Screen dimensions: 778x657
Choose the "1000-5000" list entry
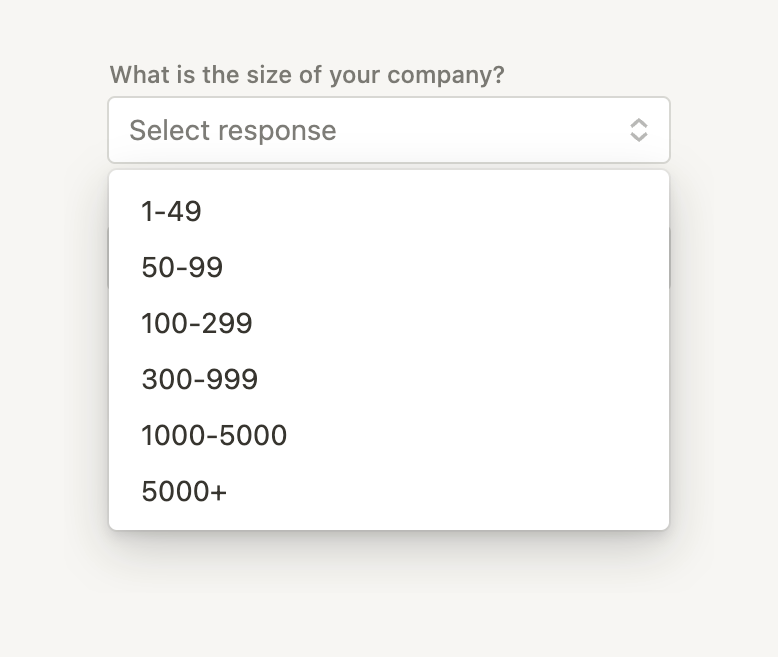[x=214, y=436]
